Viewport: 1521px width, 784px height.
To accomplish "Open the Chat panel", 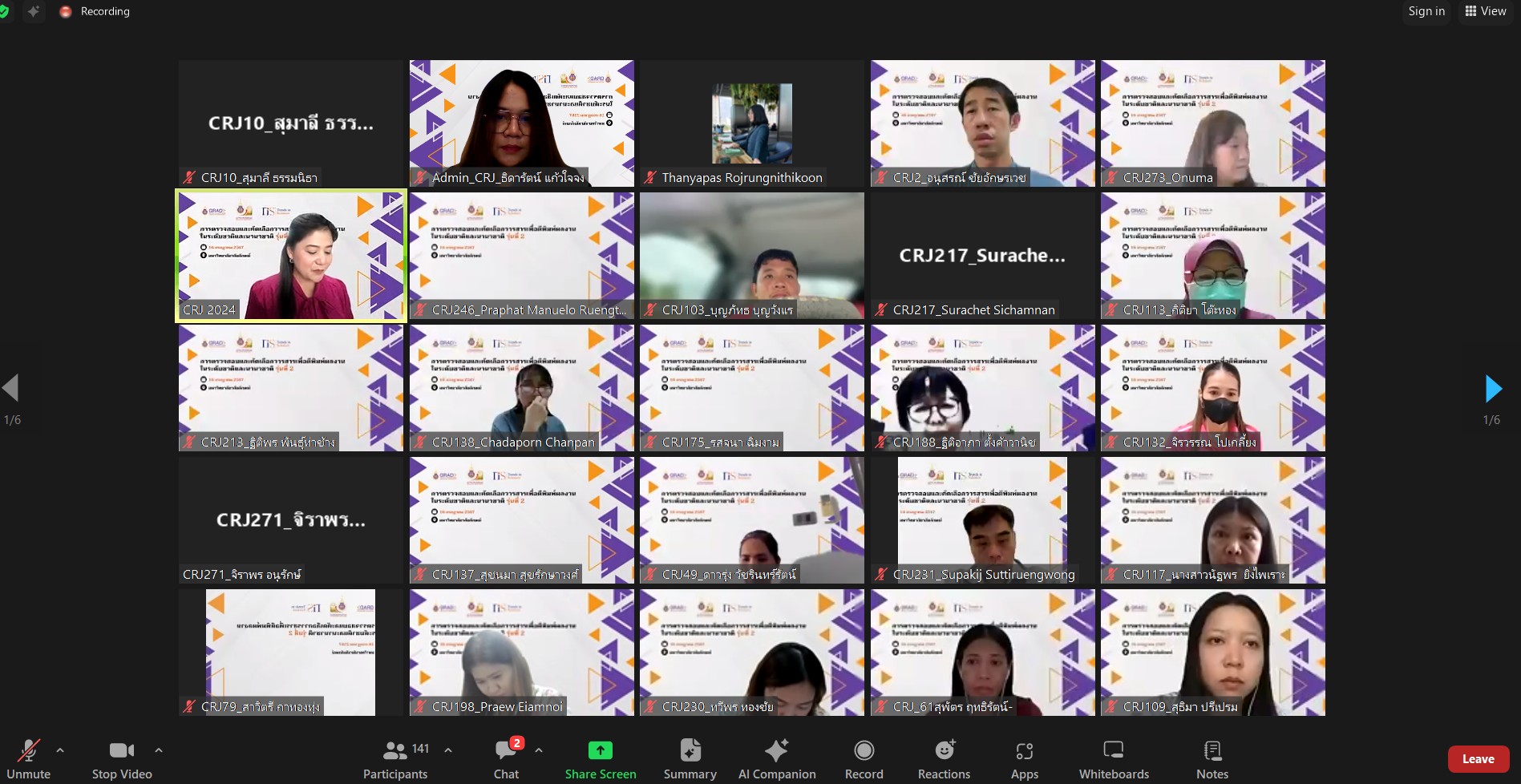I will (x=506, y=751).
